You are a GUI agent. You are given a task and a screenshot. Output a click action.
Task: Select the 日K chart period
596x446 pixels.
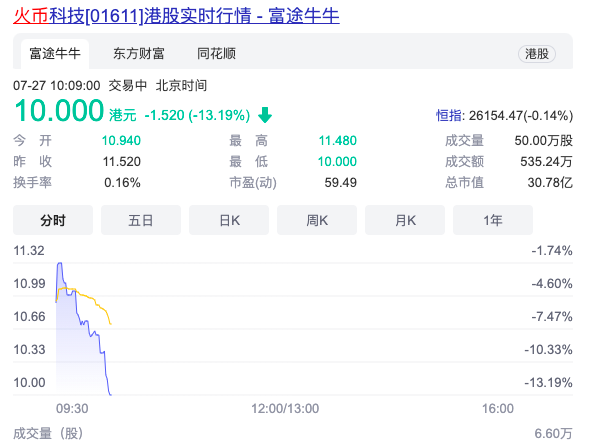(x=229, y=220)
